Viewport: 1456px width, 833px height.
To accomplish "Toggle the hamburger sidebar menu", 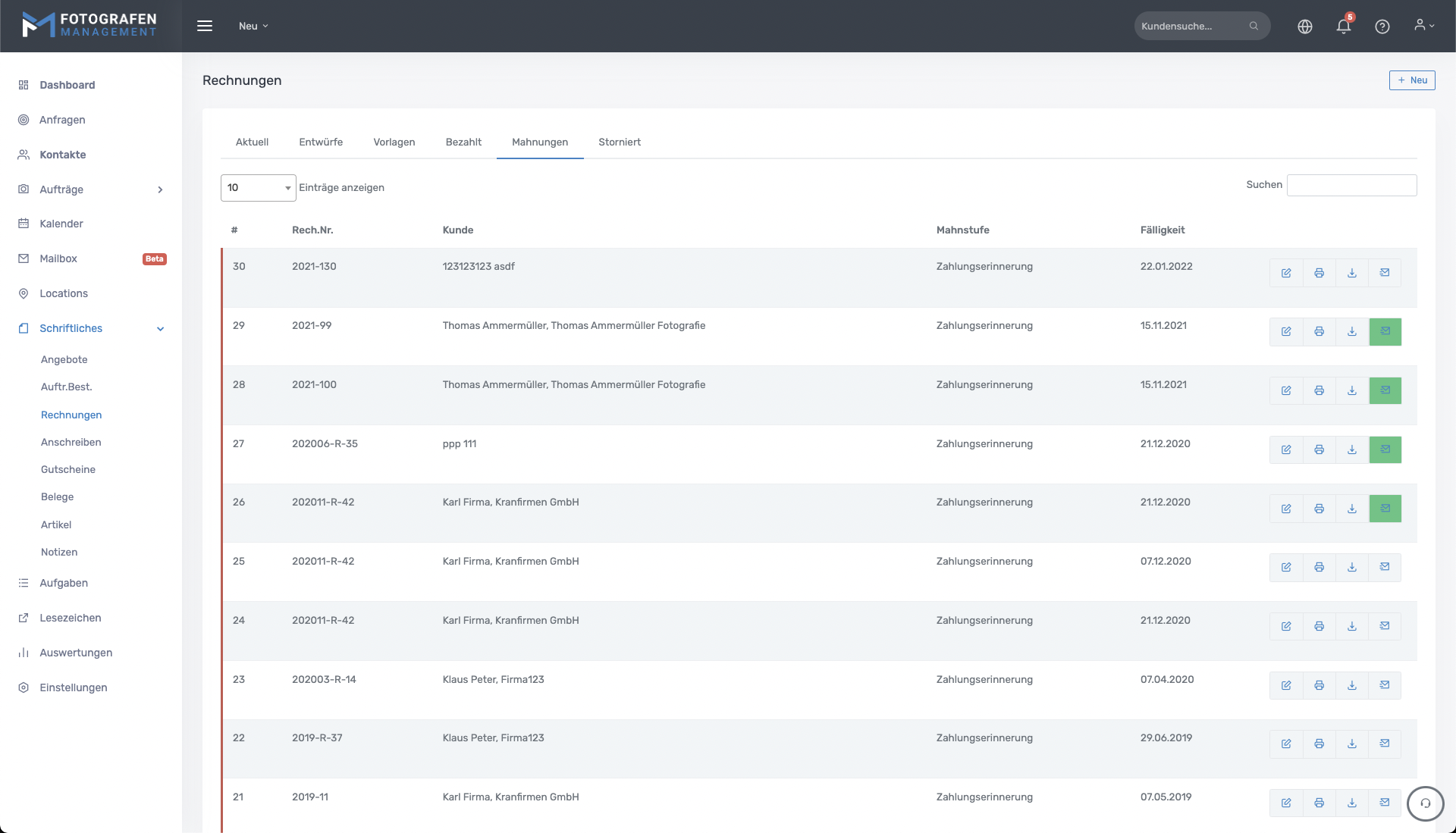I will [204, 27].
